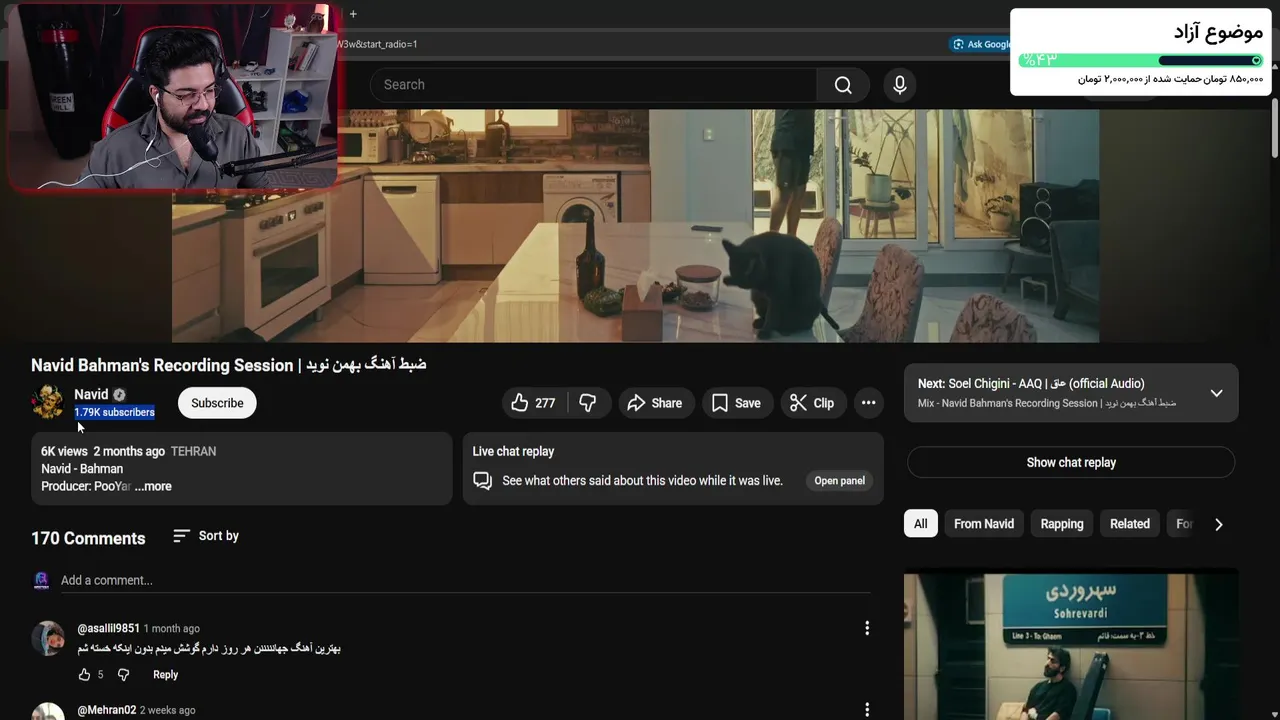The width and height of the screenshot is (1280, 720).
Task: Open Sort by comments menu
Action: [205, 536]
